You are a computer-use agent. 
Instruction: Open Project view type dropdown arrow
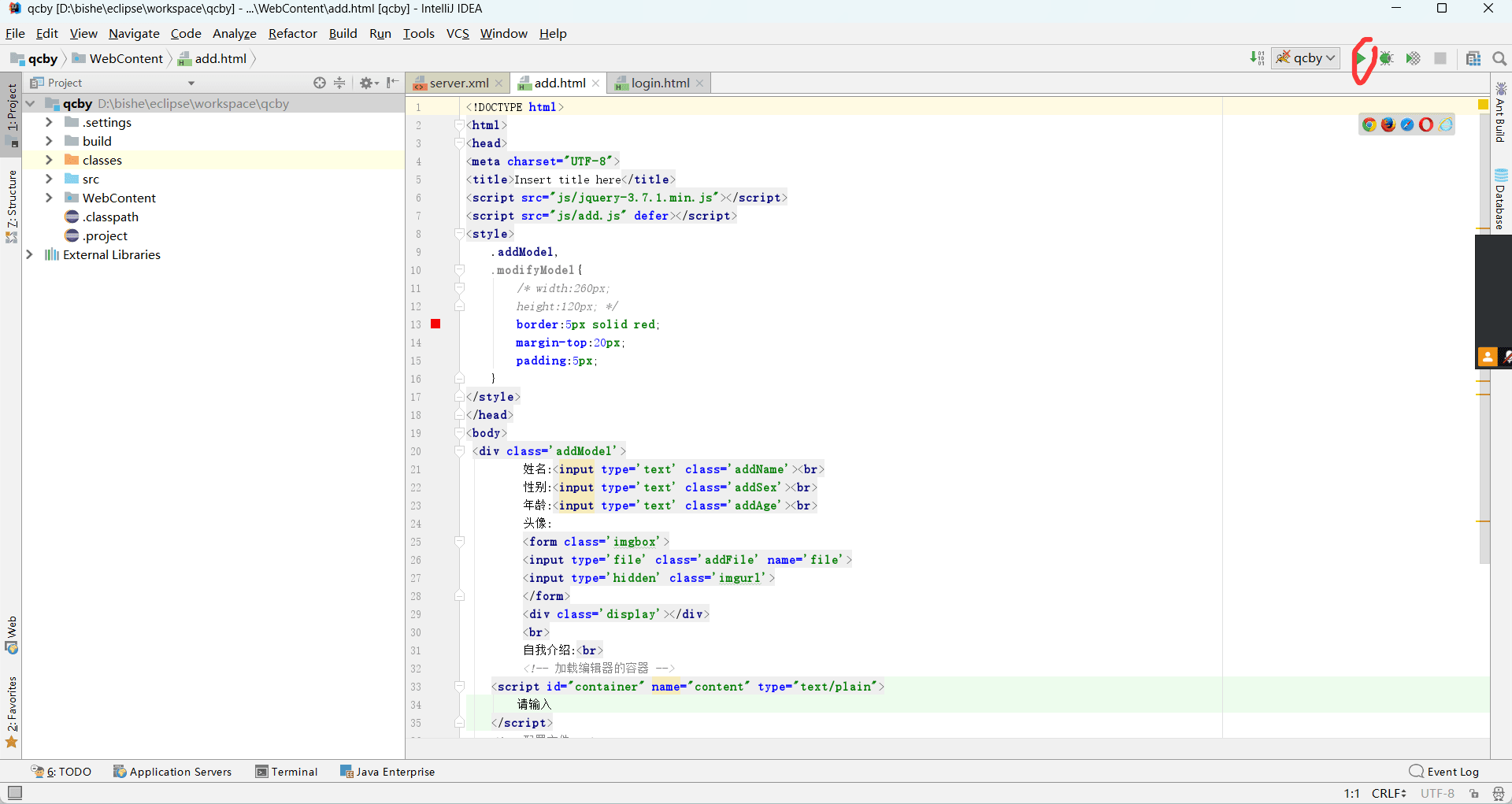(x=191, y=83)
